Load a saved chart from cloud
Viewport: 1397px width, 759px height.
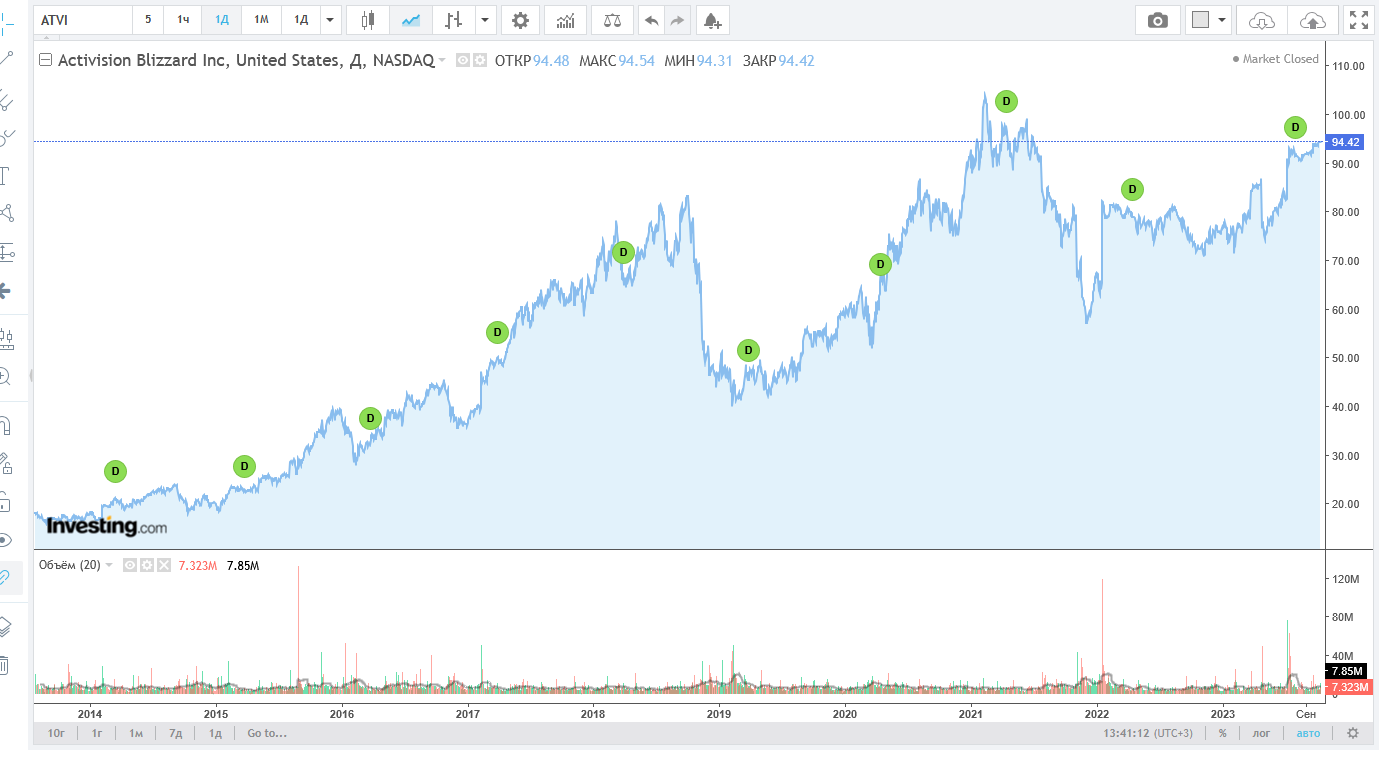1263,20
